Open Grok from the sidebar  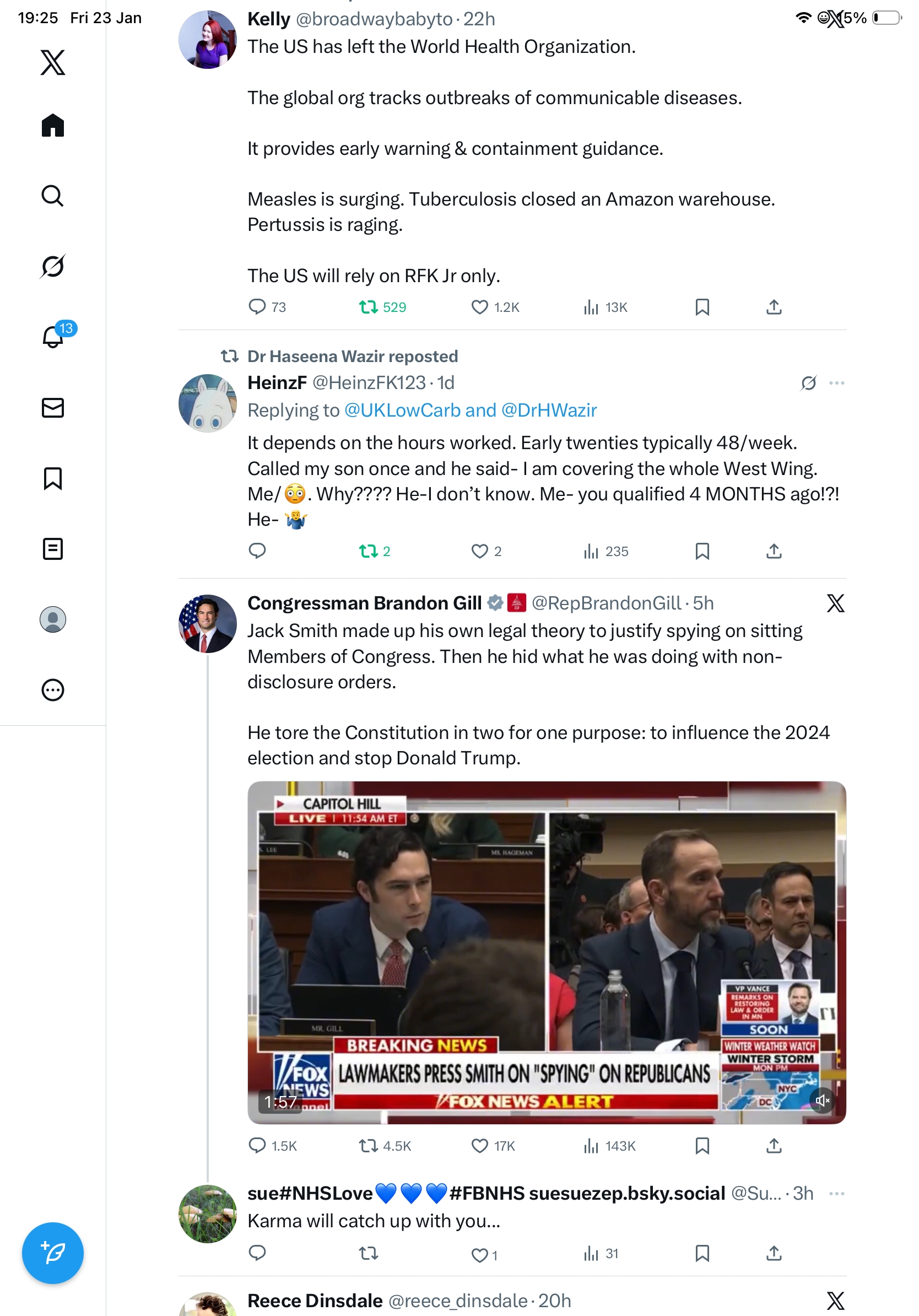pos(53,267)
